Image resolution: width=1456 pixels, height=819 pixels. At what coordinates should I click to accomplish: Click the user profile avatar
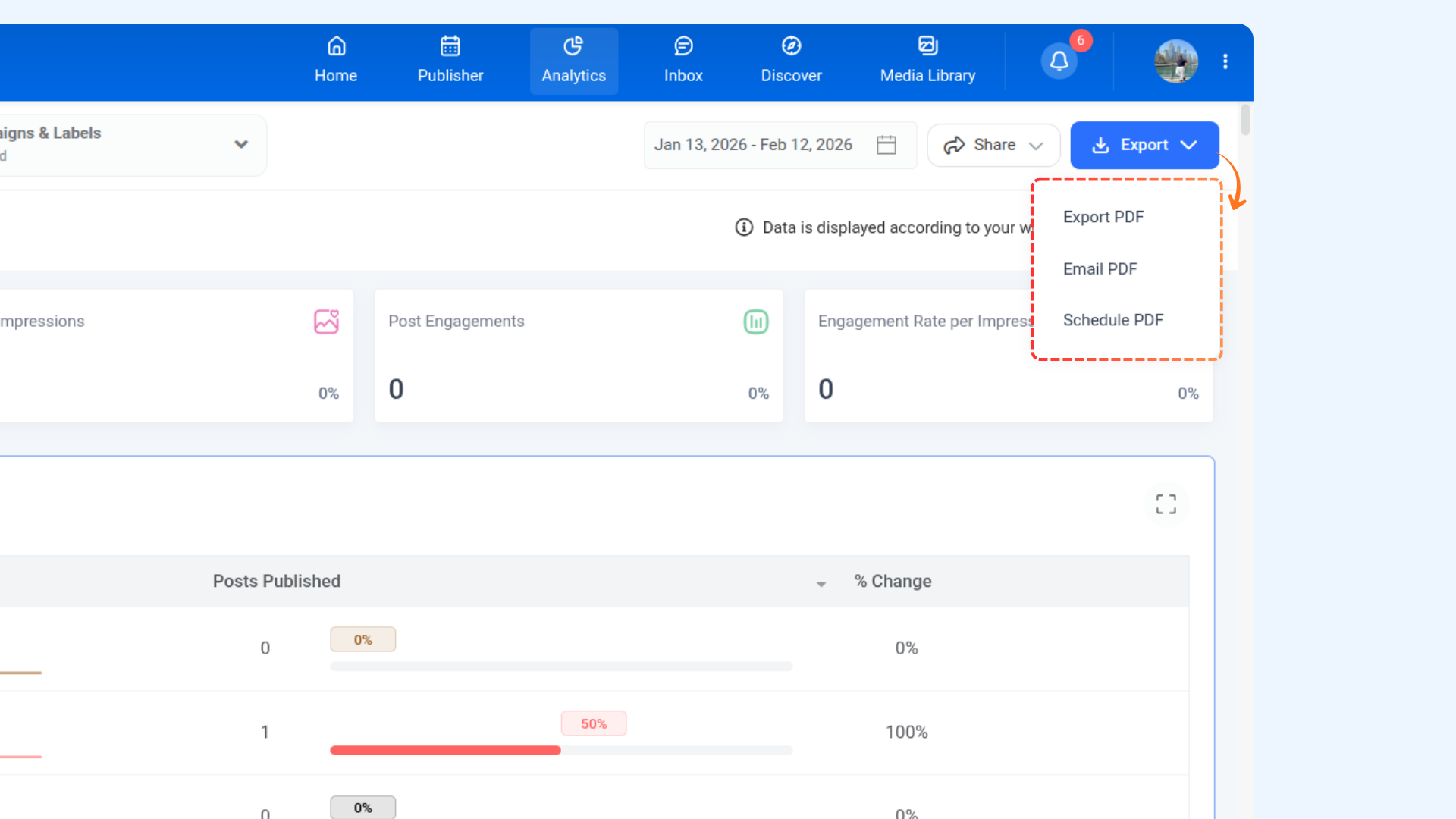coord(1175,61)
